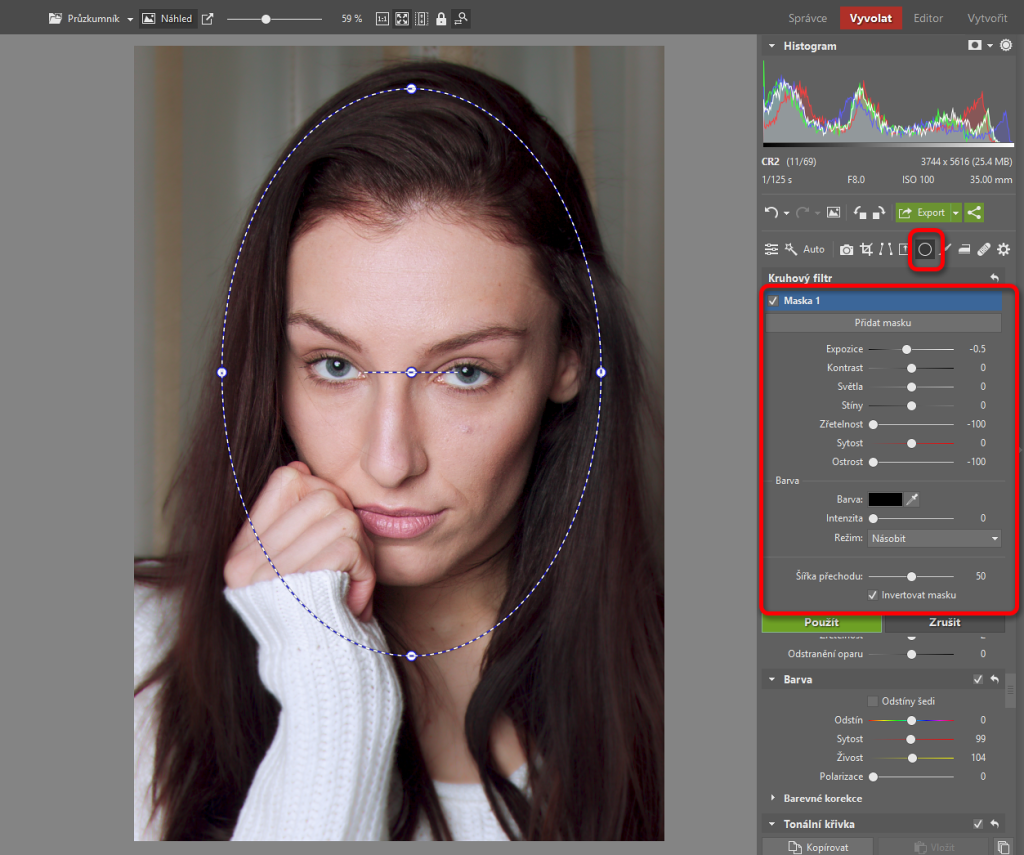
Task: Fit the image width icon
Action: [422, 18]
